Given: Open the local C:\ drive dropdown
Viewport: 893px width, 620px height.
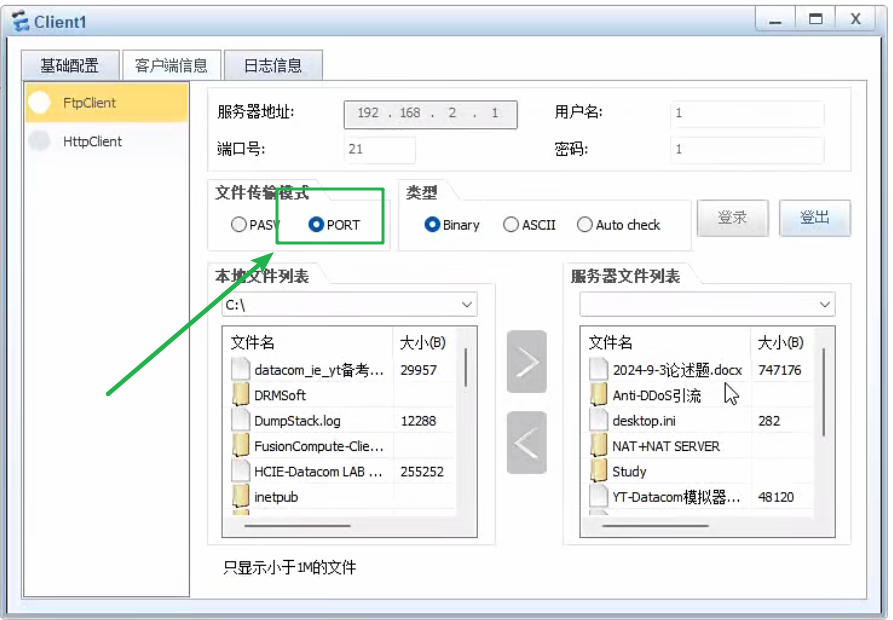Looking at the screenshot, I should point(349,305).
